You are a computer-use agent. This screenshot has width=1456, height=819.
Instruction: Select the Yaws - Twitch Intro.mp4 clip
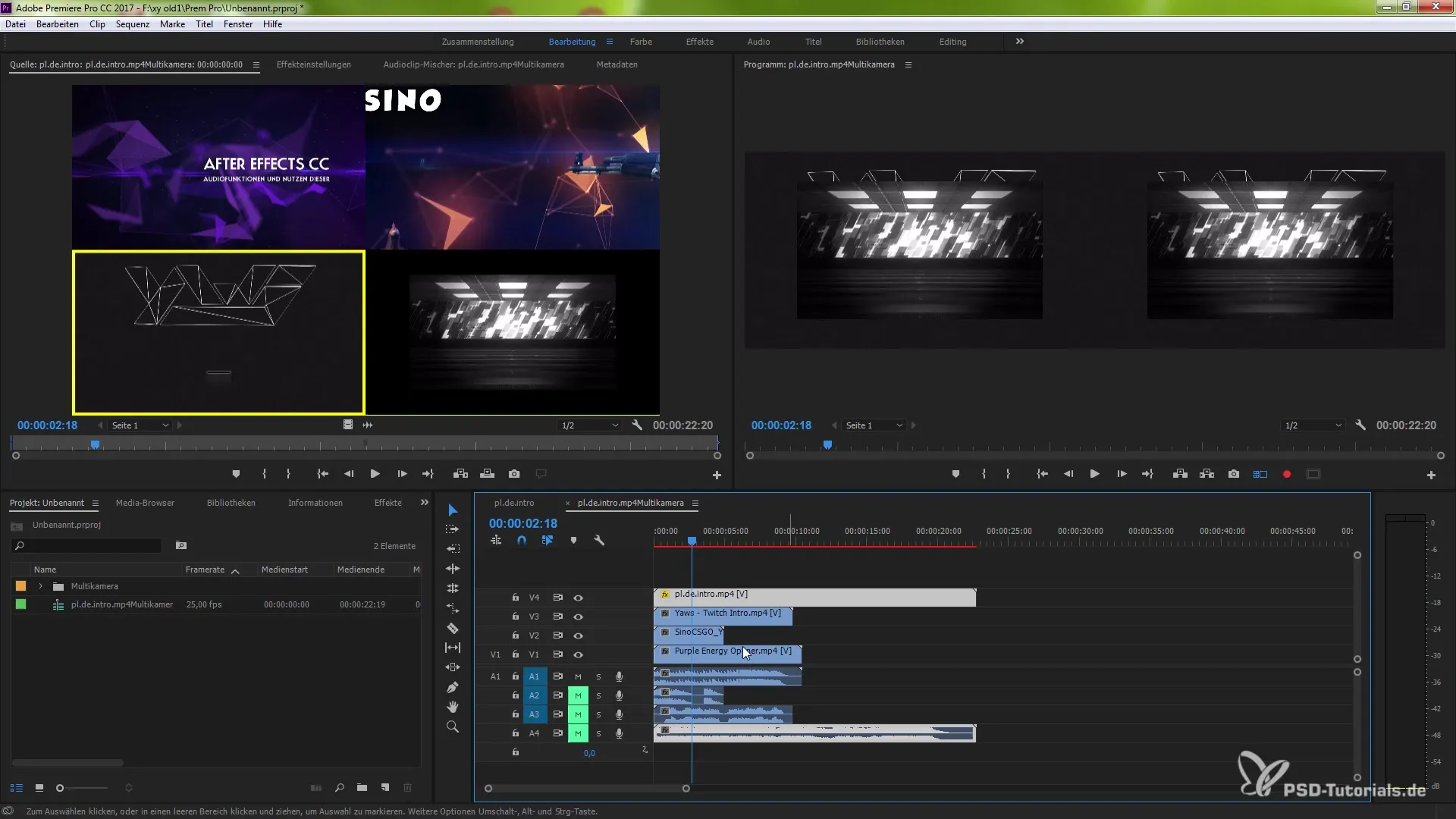pos(723,617)
